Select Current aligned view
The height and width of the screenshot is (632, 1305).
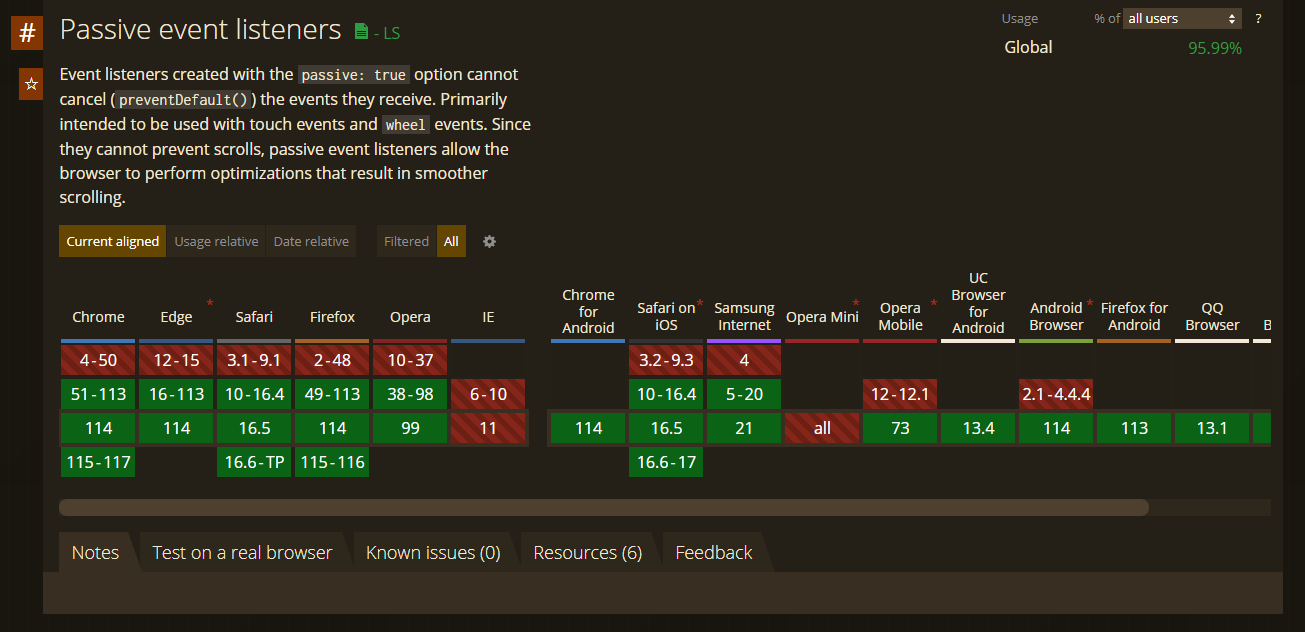coord(113,241)
